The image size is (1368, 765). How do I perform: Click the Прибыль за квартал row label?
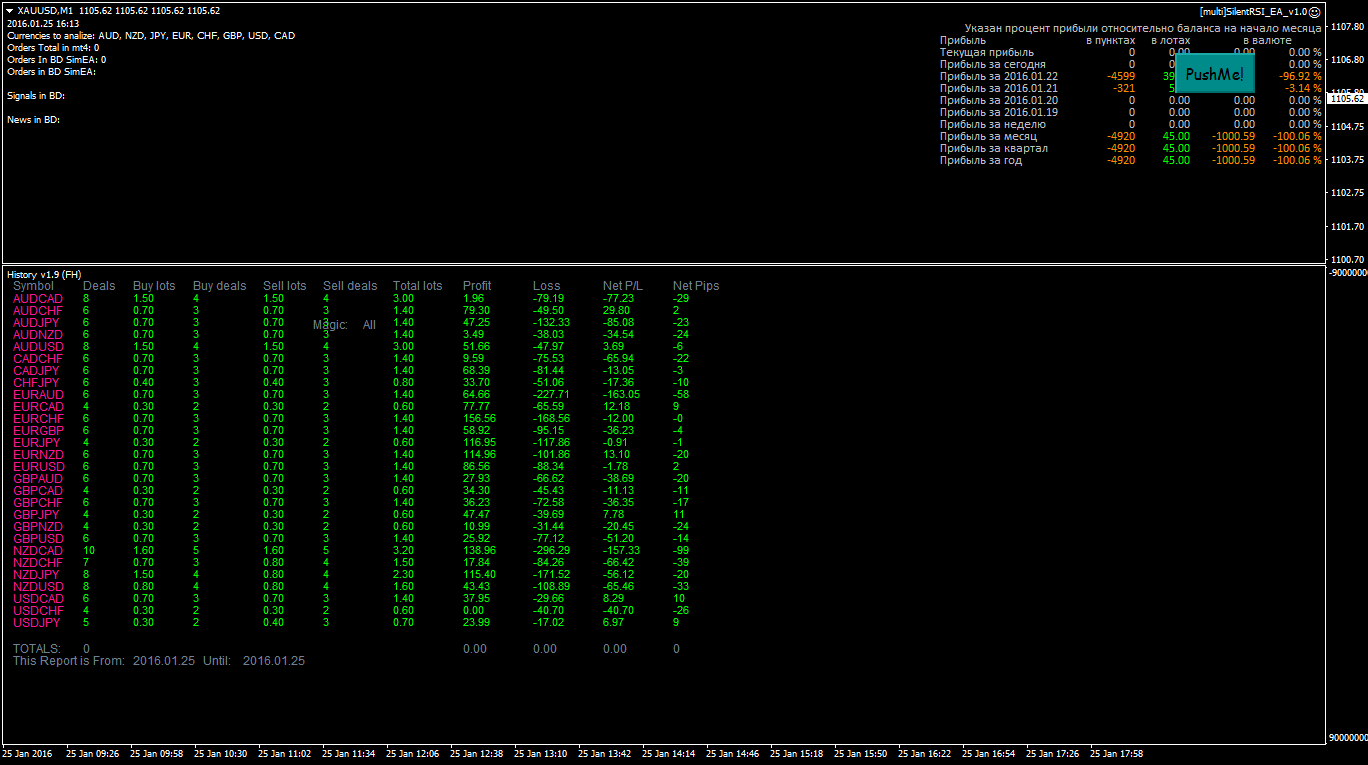pyautogui.click(x=994, y=148)
